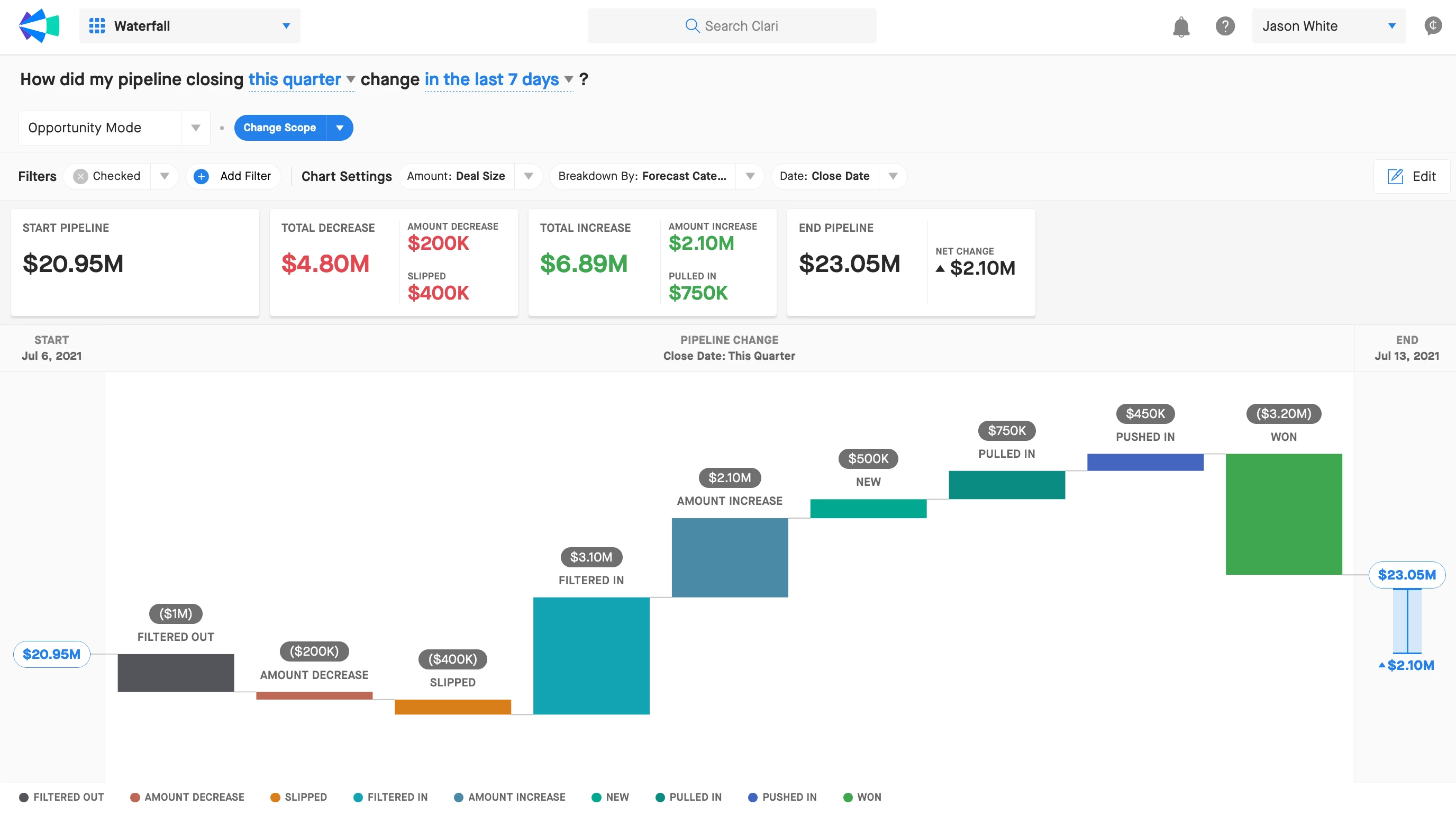Click the Clari logo icon
The width and height of the screenshot is (1456, 815).
(x=39, y=26)
